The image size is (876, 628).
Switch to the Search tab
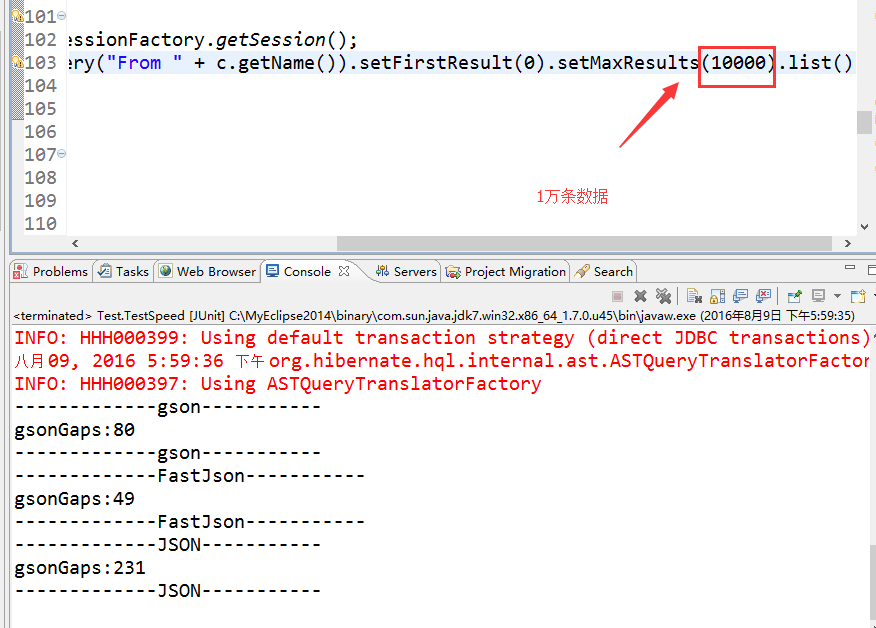coord(604,272)
